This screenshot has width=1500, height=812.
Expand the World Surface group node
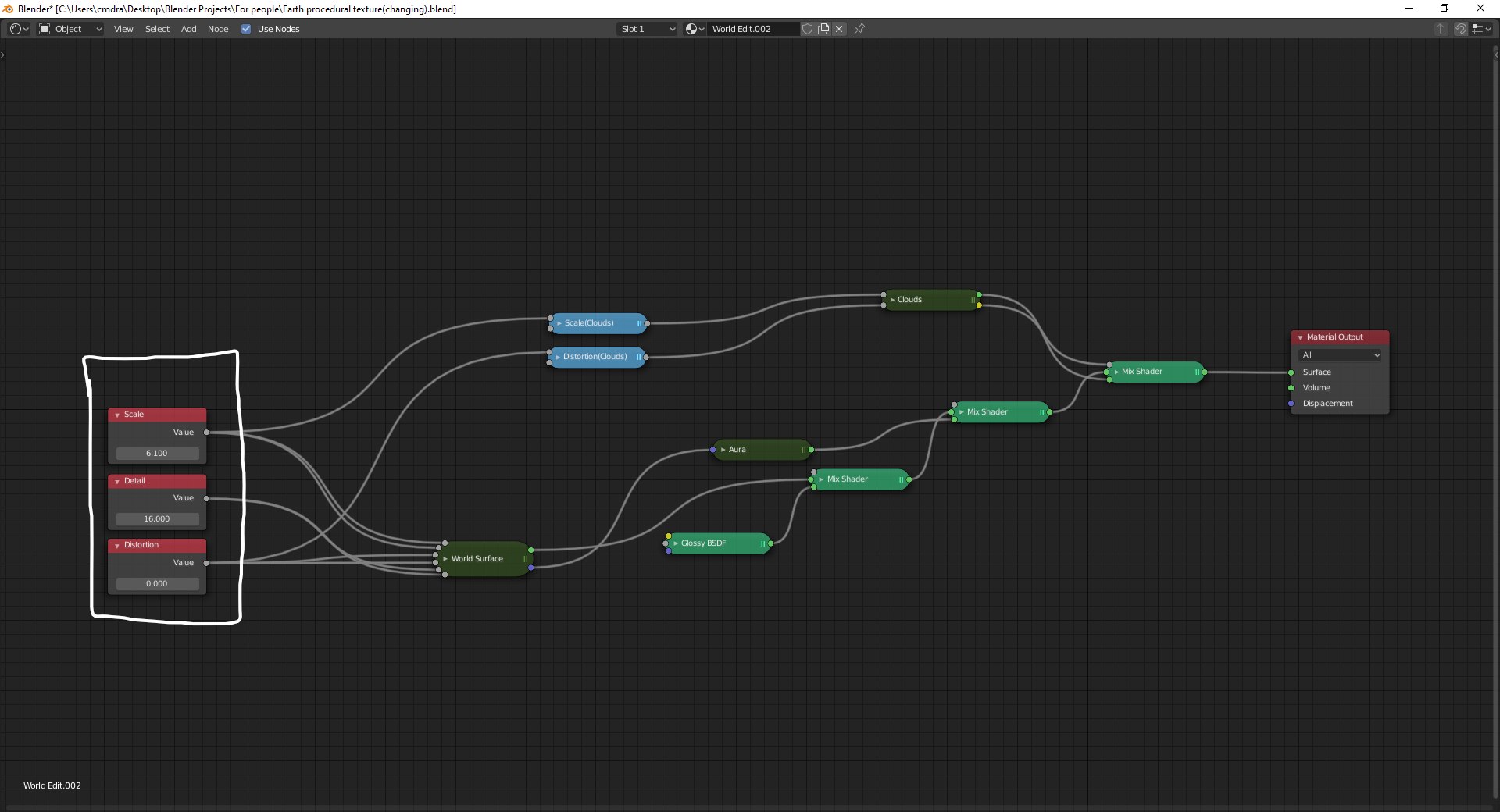[x=445, y=559]
